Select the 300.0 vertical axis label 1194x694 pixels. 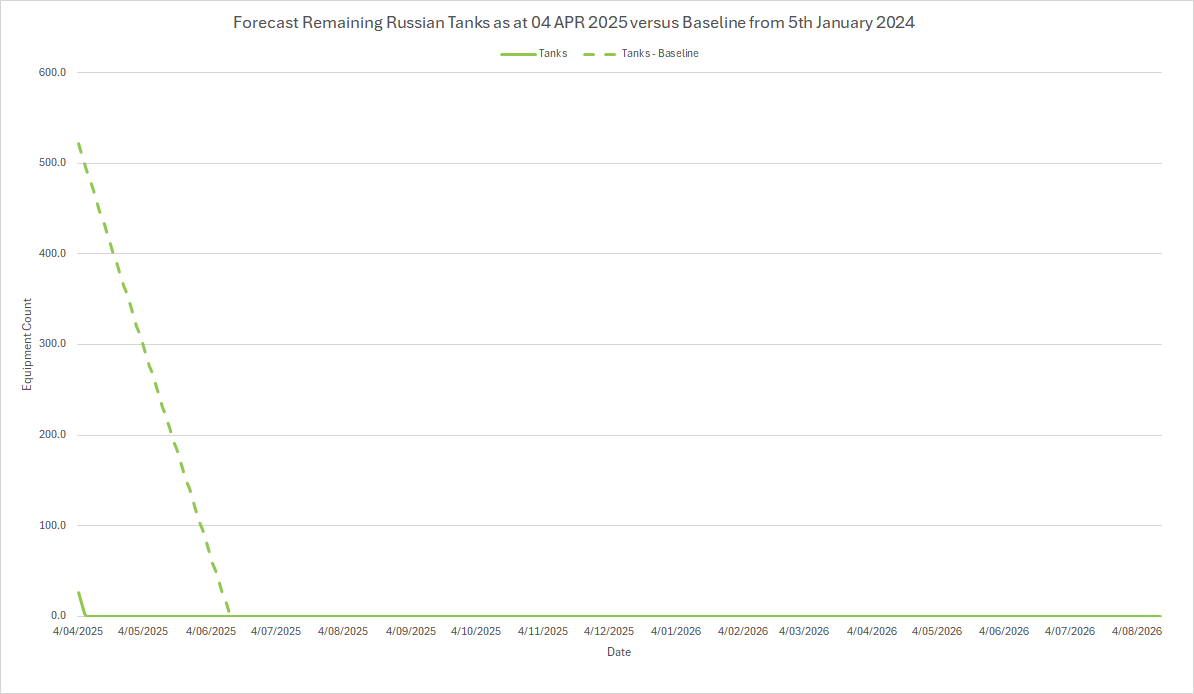[x=53, y=344]
